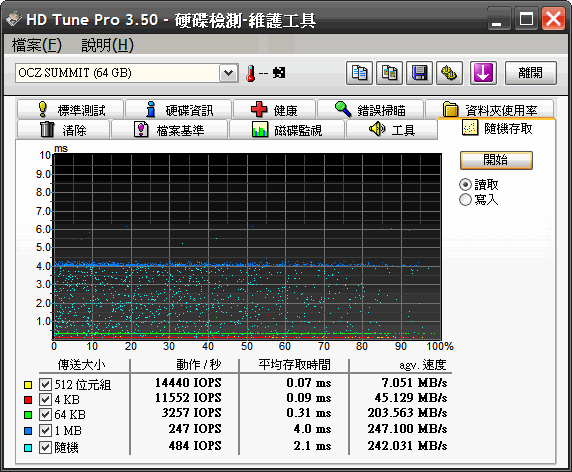Click the green 64 KB color swatch

[x=28, y=415]
